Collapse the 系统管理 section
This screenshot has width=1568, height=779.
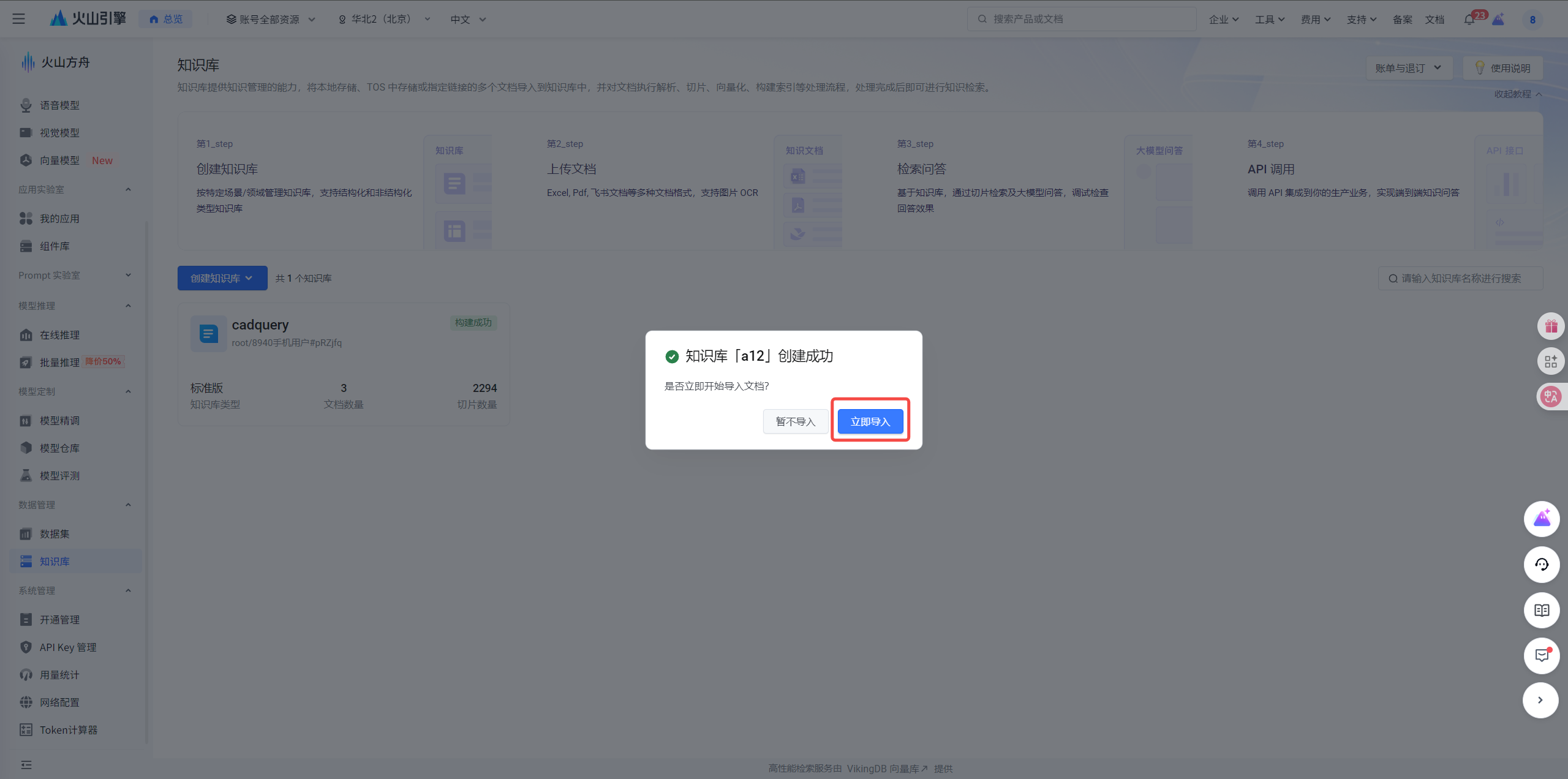click(128, 590)
